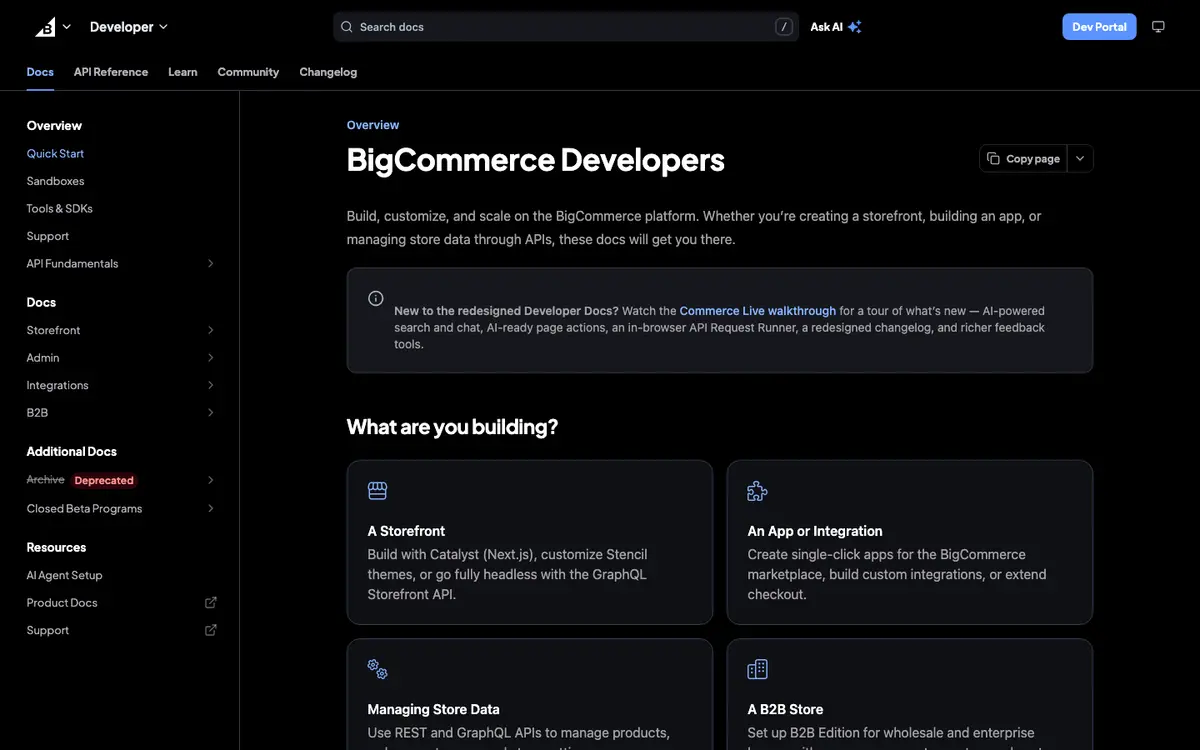Click the puzzle piece app icon
This screenshot has height=750, width=1200.
tap(757, 491)
